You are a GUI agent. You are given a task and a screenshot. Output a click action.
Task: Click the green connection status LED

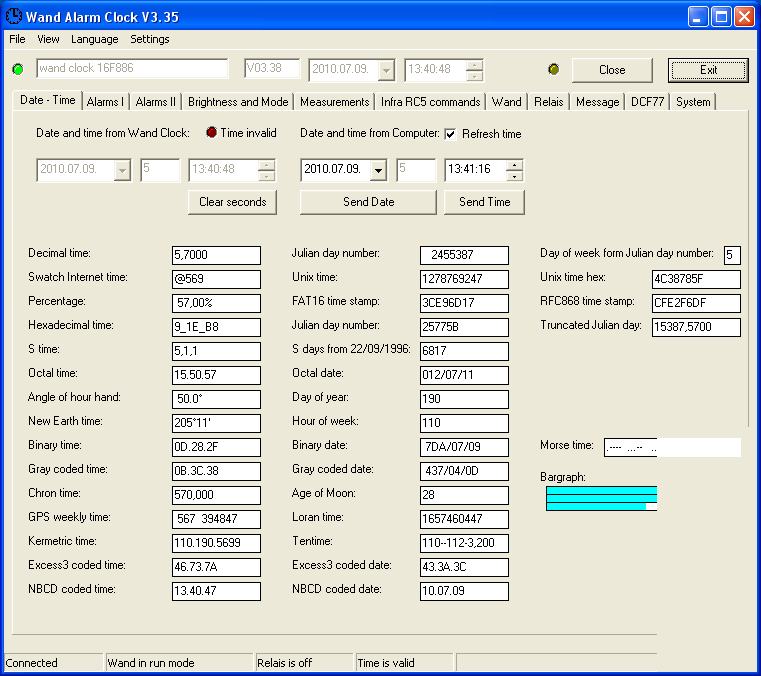click(x=18, y=69)
